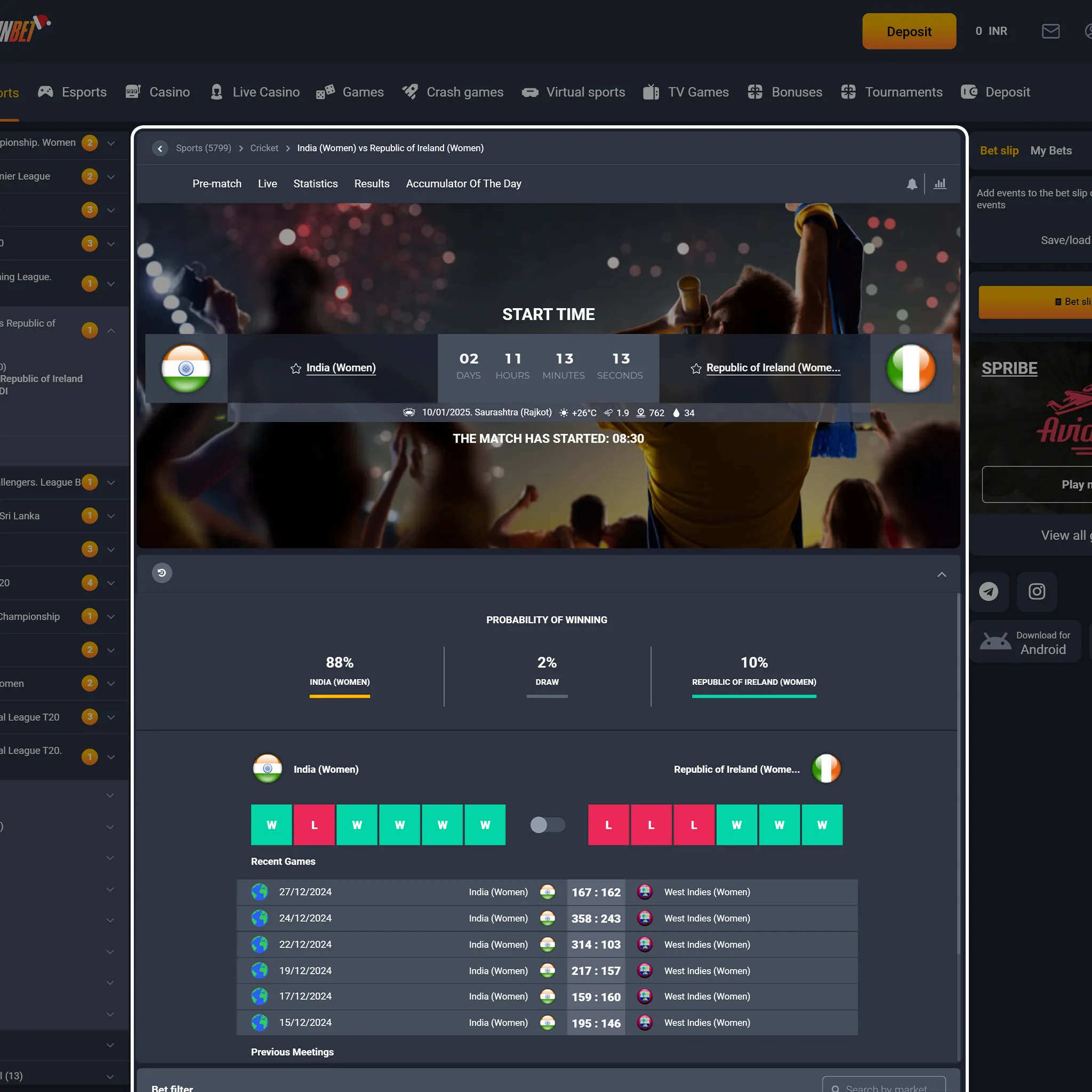Expand the Championship sidebar row chevron
The image size is (1092, 1092).
[111, 617]
